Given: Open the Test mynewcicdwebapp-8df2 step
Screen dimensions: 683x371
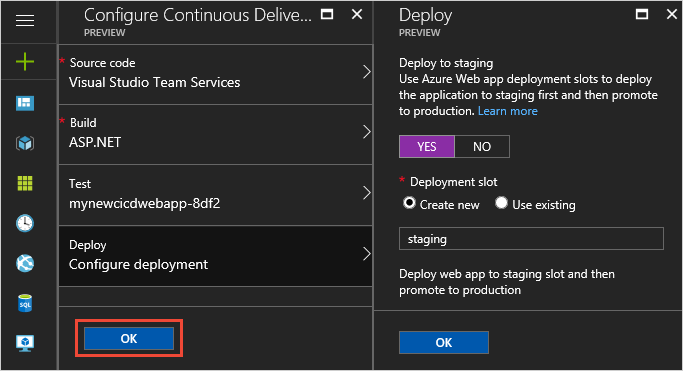Looking at the screenshot, I should [216, 195].
